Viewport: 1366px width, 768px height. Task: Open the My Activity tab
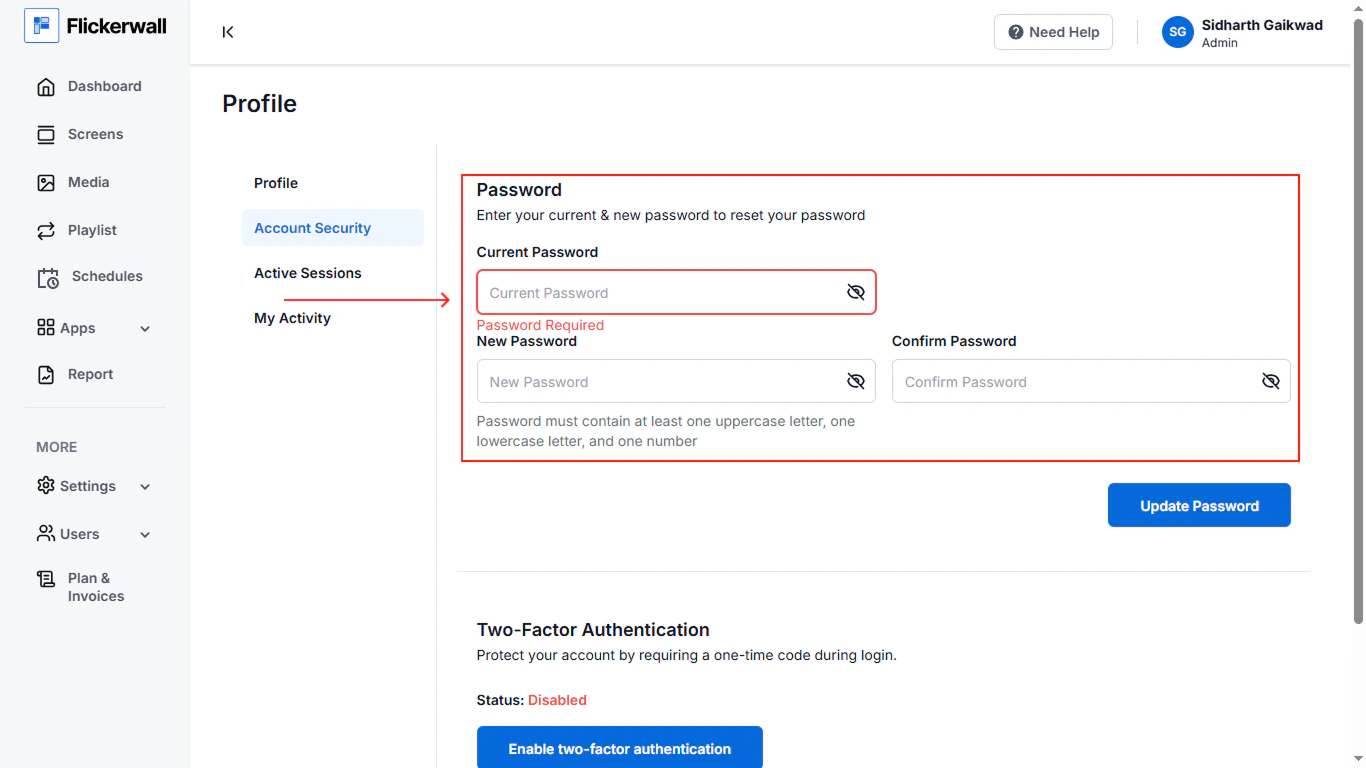tap(292, 318)
